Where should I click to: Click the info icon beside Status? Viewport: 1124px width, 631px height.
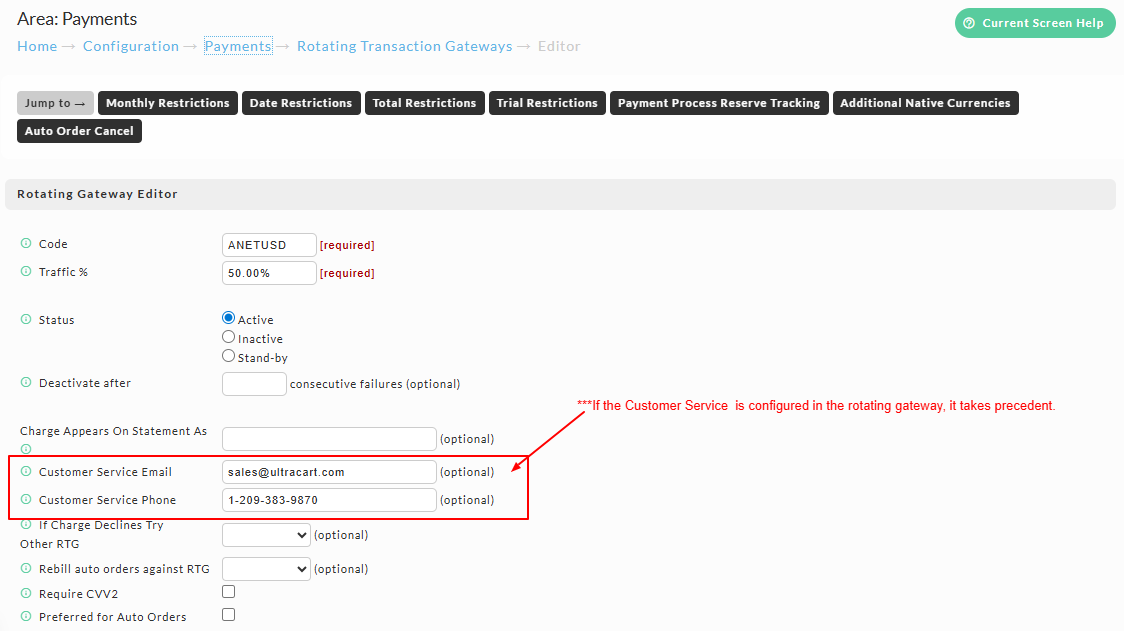(x=26, y=319)
